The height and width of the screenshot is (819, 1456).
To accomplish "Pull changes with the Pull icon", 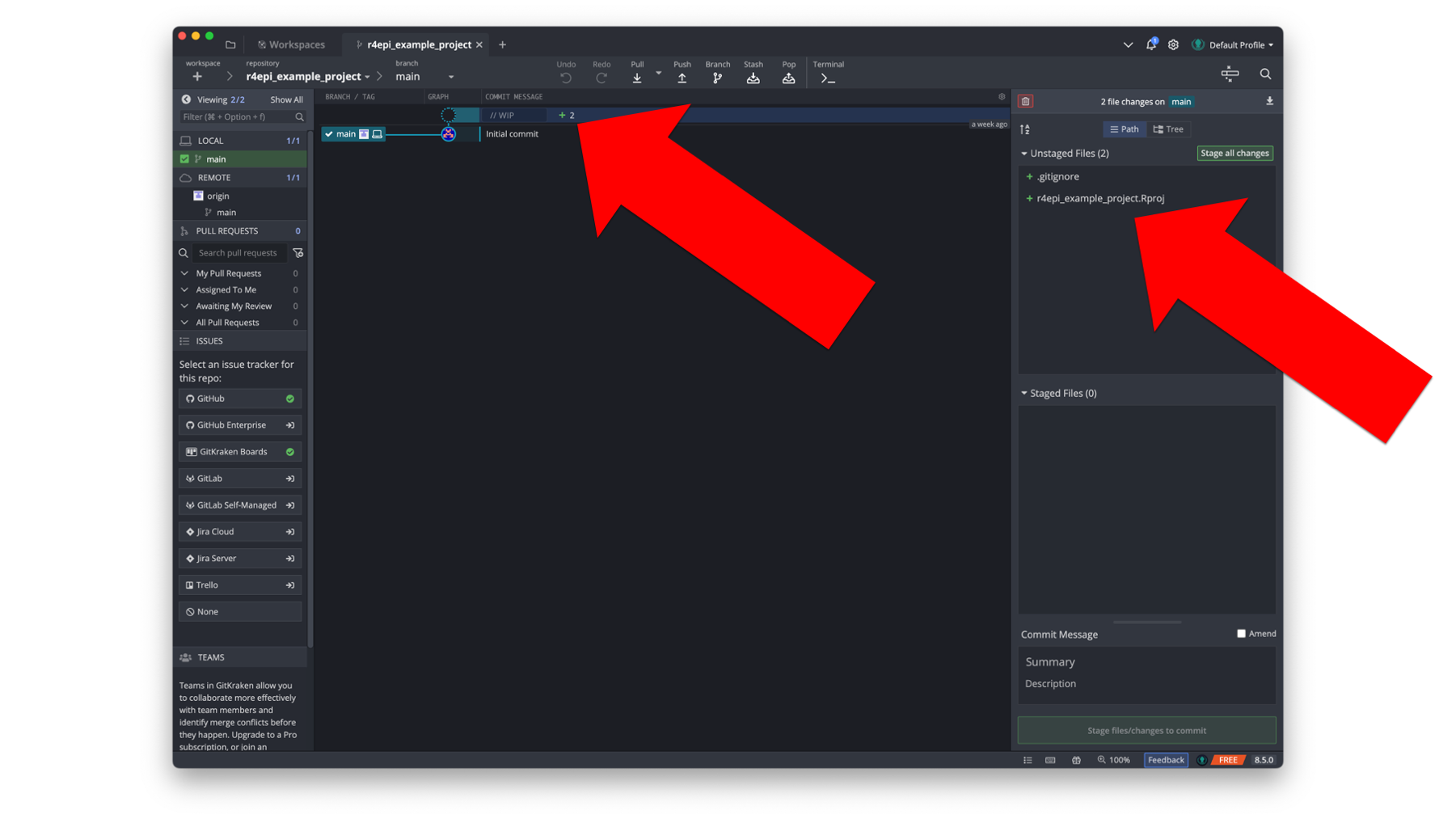I will click(x=637, y=78).
